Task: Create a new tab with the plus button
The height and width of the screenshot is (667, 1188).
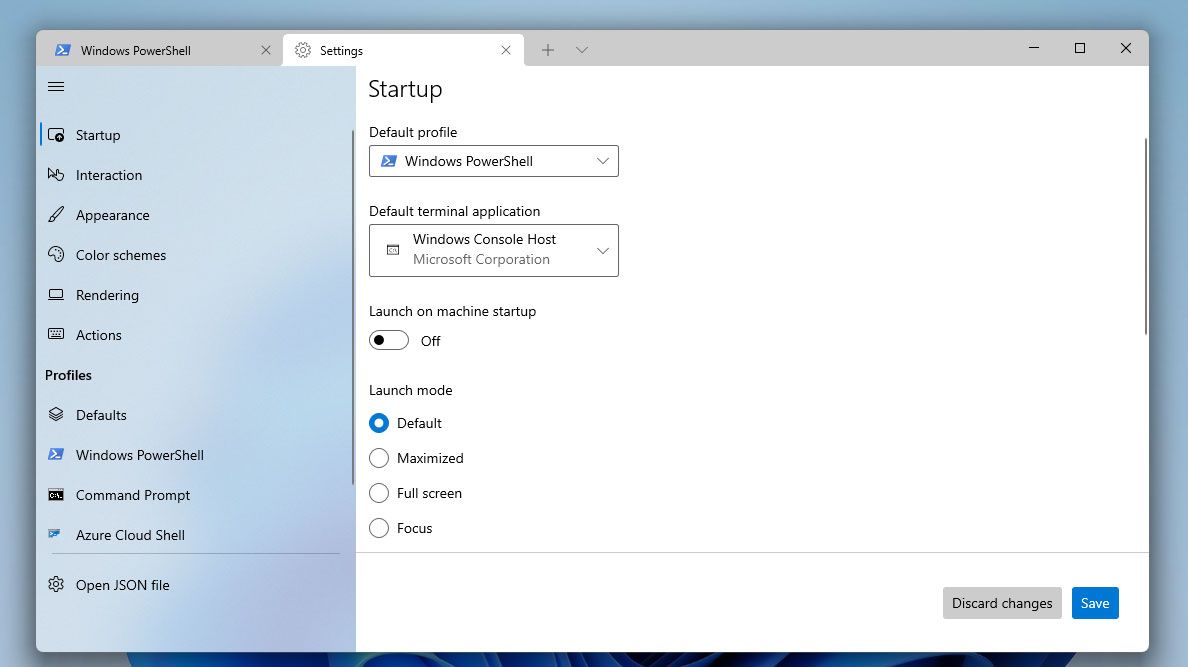Action: click(547, 49)
